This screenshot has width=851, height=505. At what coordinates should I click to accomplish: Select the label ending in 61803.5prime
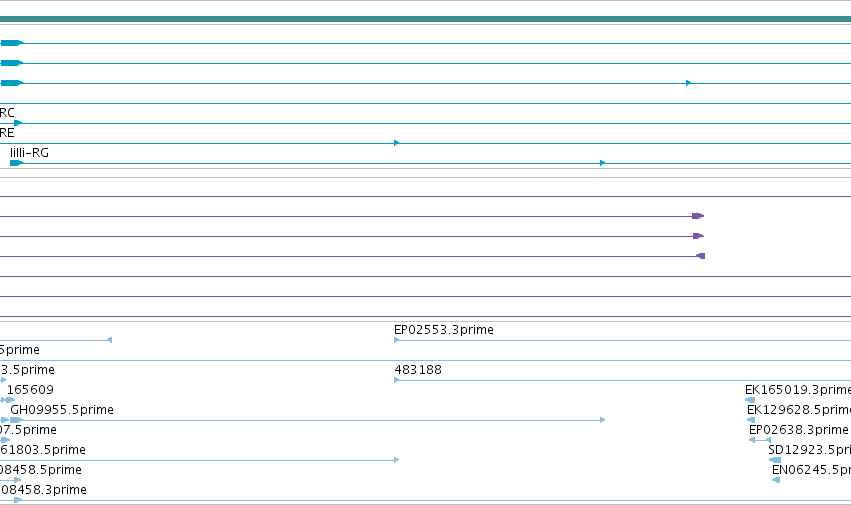43,450
